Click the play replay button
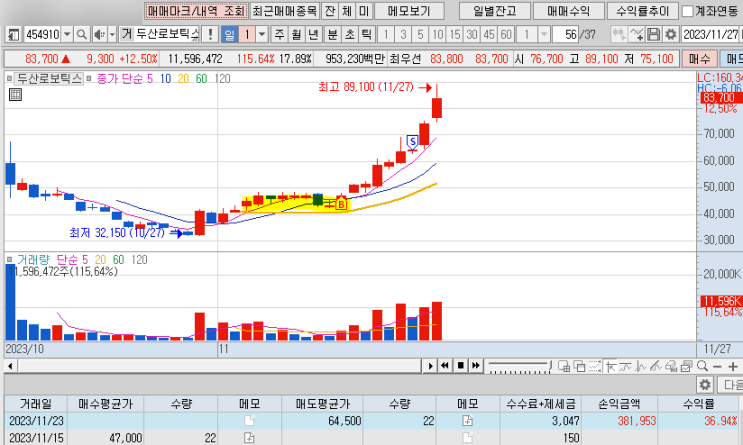The image size is (743, 445). 430,366
